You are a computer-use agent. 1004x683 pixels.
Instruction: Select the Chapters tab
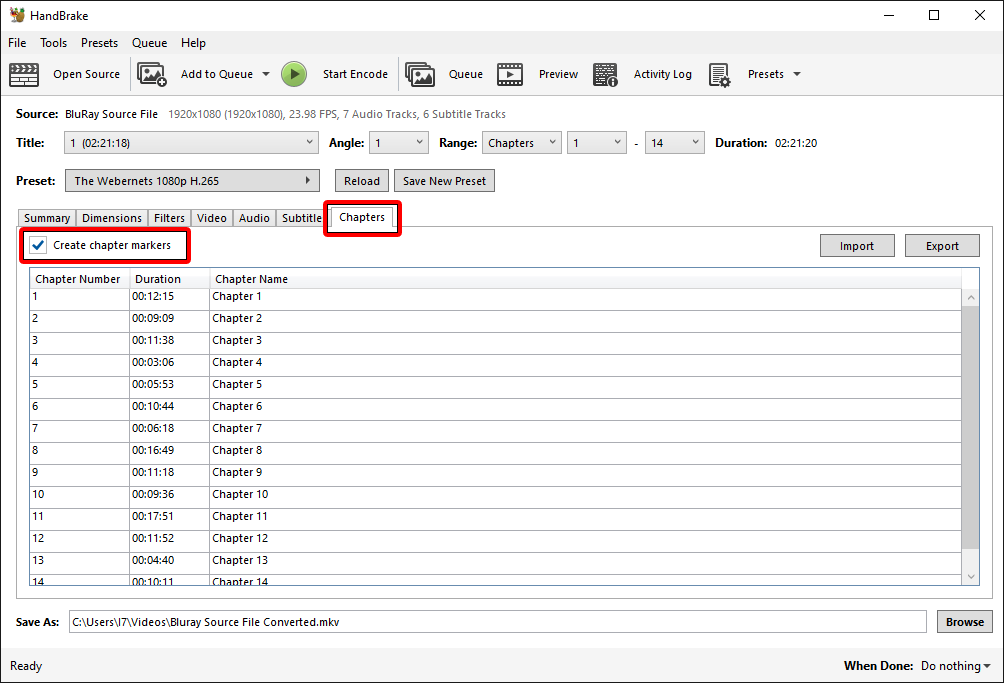coord(362,217)
